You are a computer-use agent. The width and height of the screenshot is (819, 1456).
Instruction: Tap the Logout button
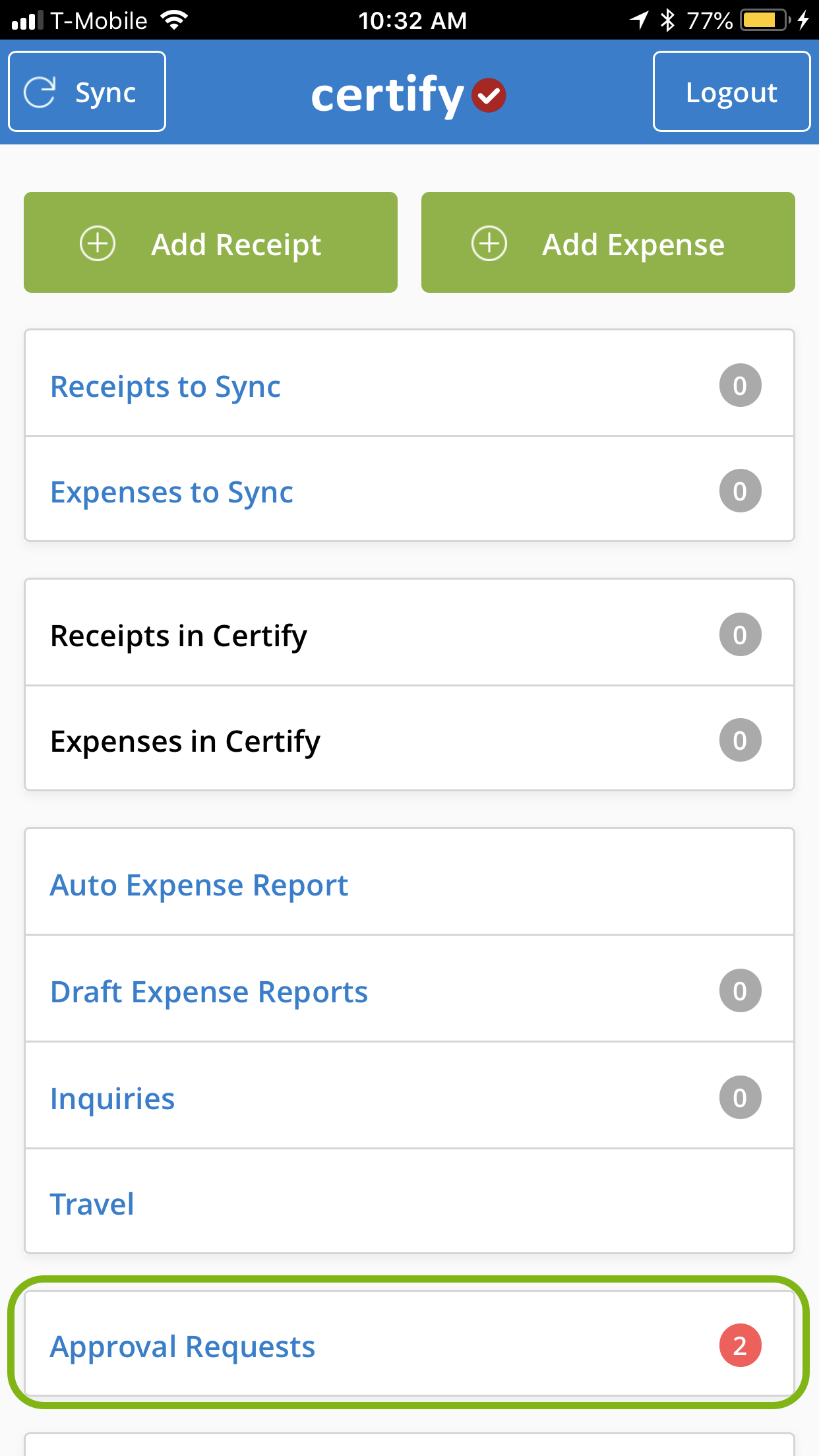731,92
